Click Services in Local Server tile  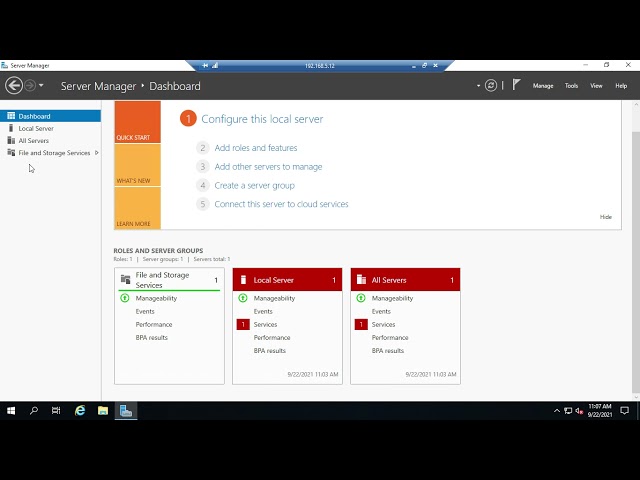pyautogui.click(x=265, y=324)
